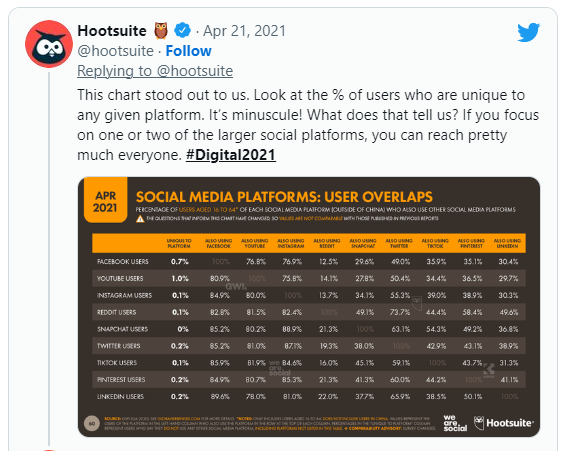Open the Social Media Platforms chart image
Screen dimensions: 573x451
(x=309, y=307)
